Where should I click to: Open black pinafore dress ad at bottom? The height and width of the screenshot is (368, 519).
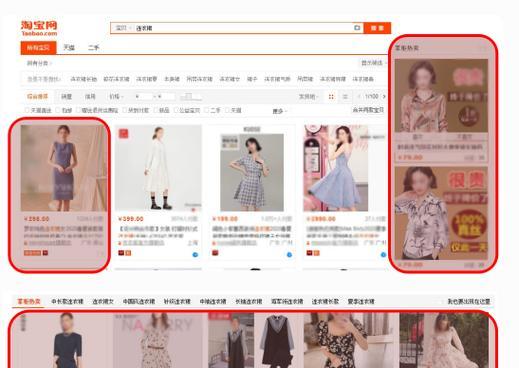pyautogui.click(x=255, y=340)
